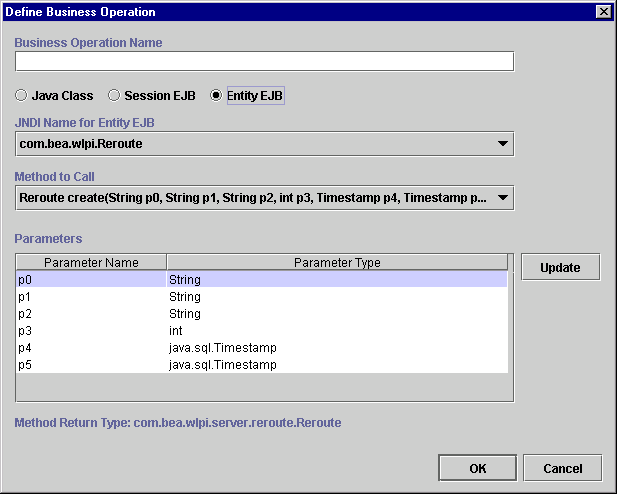This screenshot has height=494, width=617.
Task: Confirm with the OK button
Action: click(x=477, y=468)
